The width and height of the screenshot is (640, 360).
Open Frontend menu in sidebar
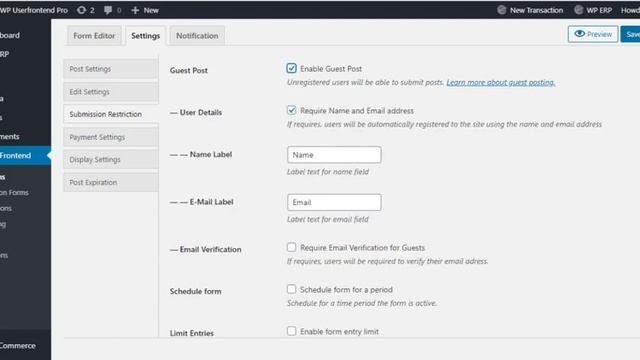[25, 156]
